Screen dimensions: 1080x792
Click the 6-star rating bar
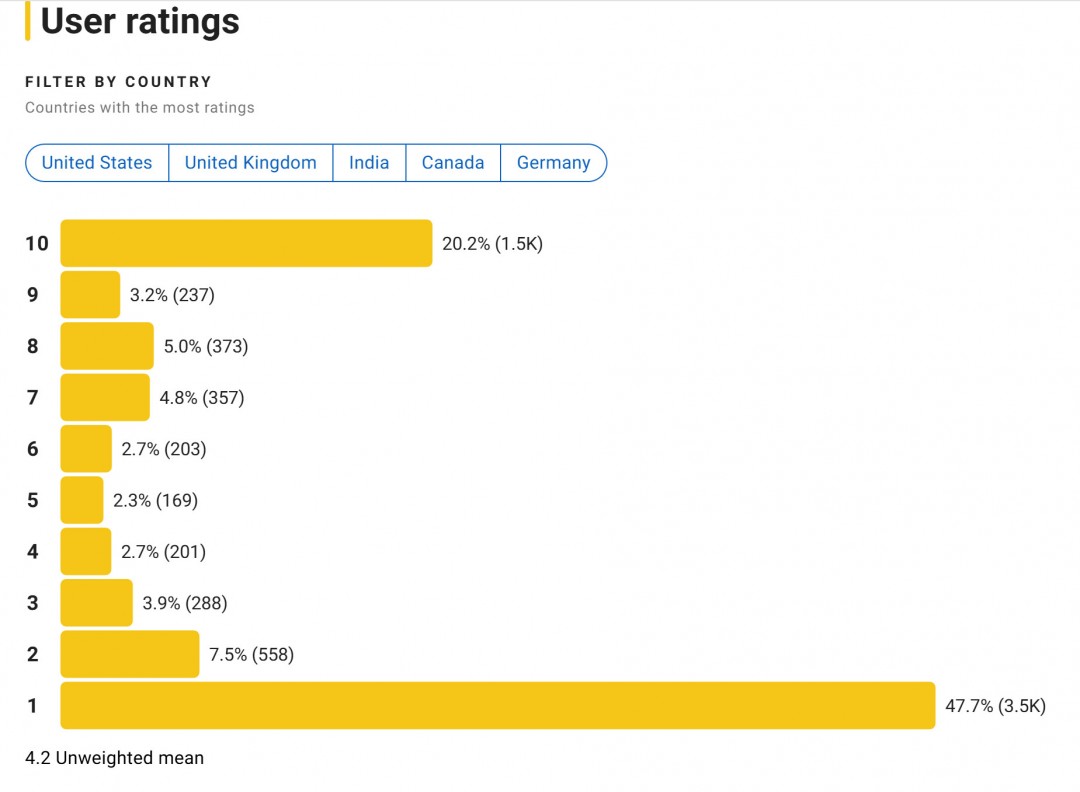pos(86,449)
